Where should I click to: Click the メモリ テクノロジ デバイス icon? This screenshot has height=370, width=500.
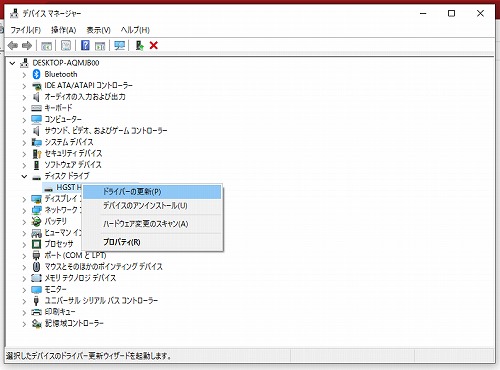click(x=36, y=278)
